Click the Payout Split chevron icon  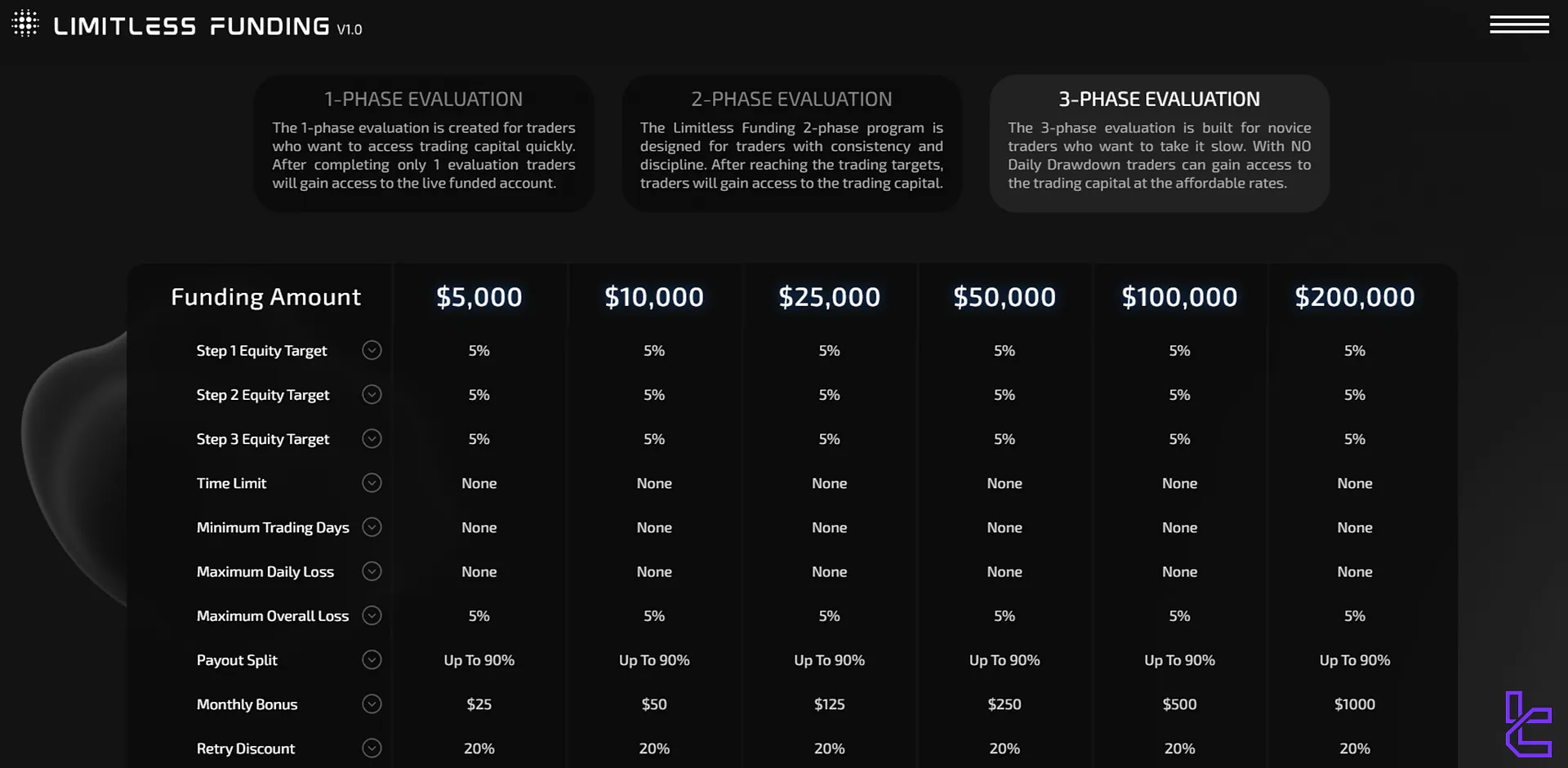tap(372, 659)
